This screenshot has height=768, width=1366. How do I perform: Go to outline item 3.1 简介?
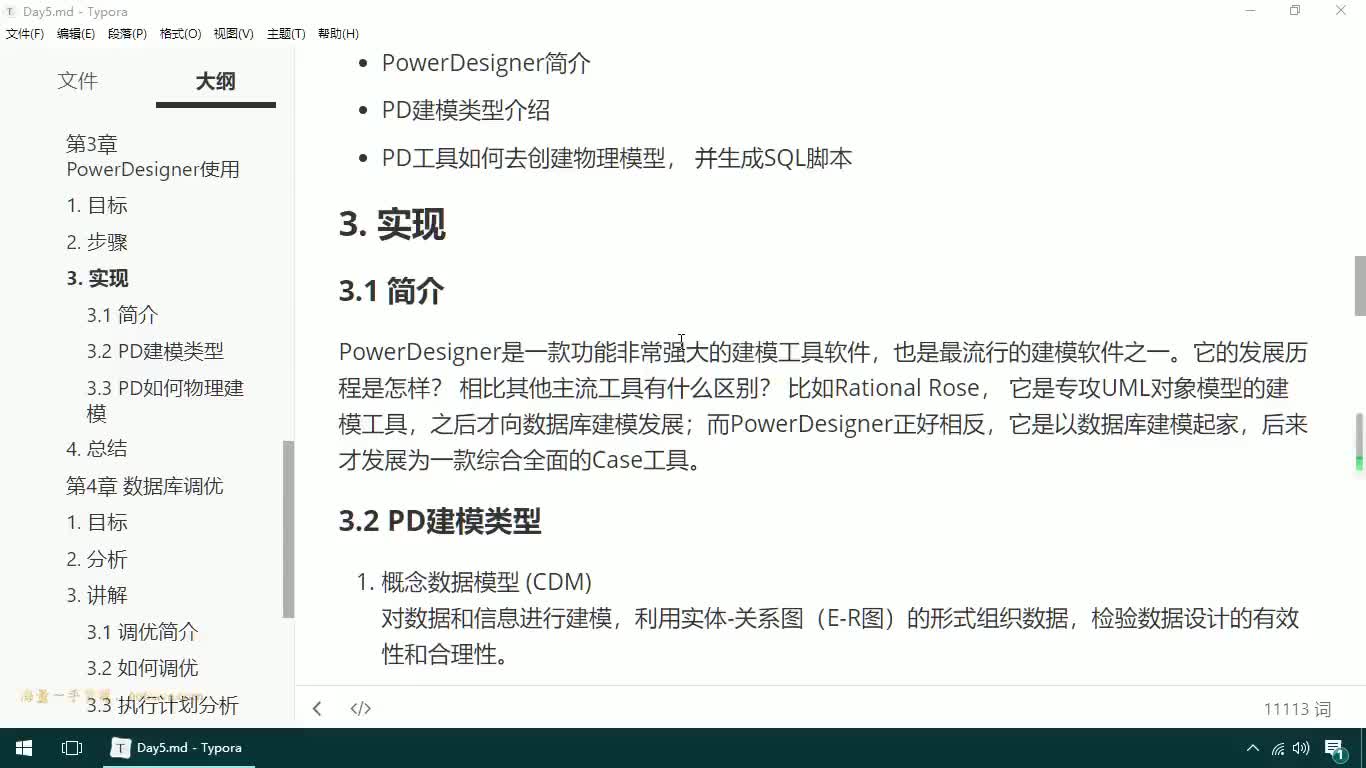tap(122, 315)
